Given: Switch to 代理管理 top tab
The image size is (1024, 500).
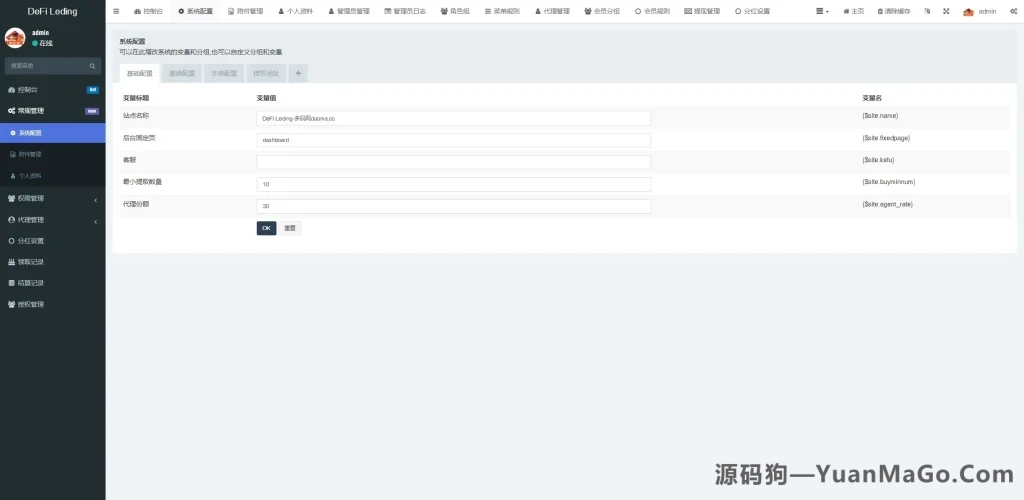Looking at the screenshot, I should (x=552, y=11).
